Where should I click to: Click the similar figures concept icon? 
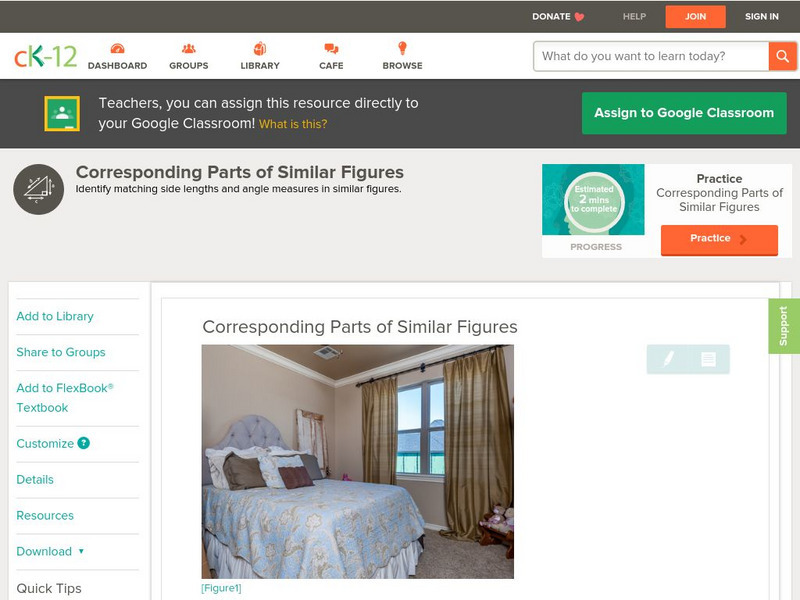[38, 189]
